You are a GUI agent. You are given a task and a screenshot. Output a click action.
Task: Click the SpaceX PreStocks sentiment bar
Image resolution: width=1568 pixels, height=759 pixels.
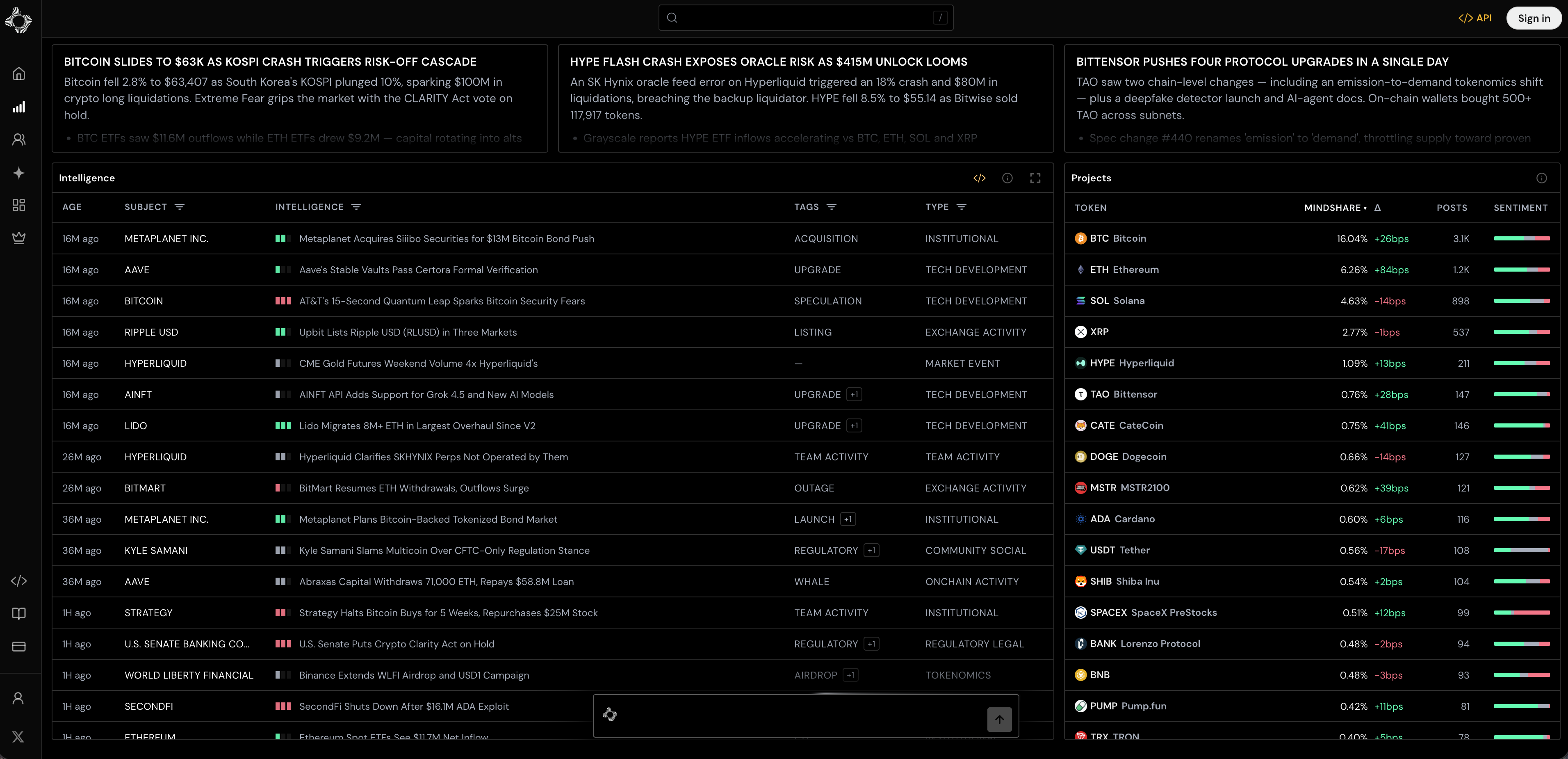1522,613
